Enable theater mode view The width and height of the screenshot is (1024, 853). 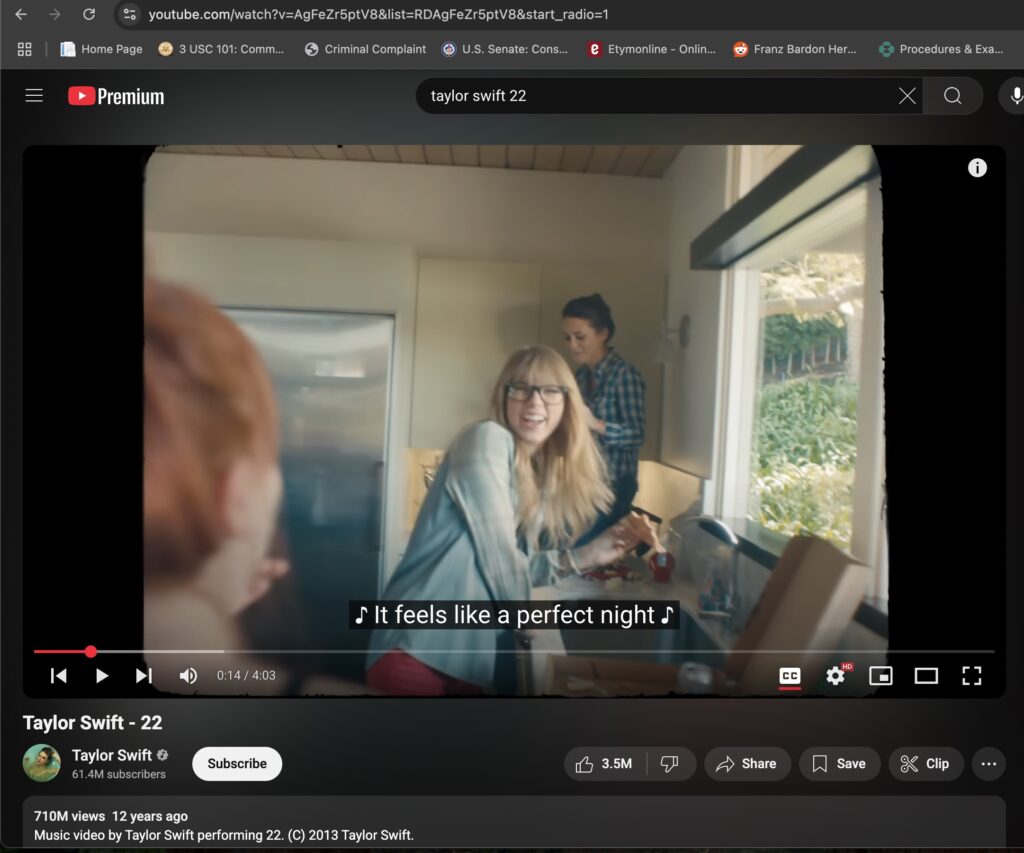click(x=926, y=676)
